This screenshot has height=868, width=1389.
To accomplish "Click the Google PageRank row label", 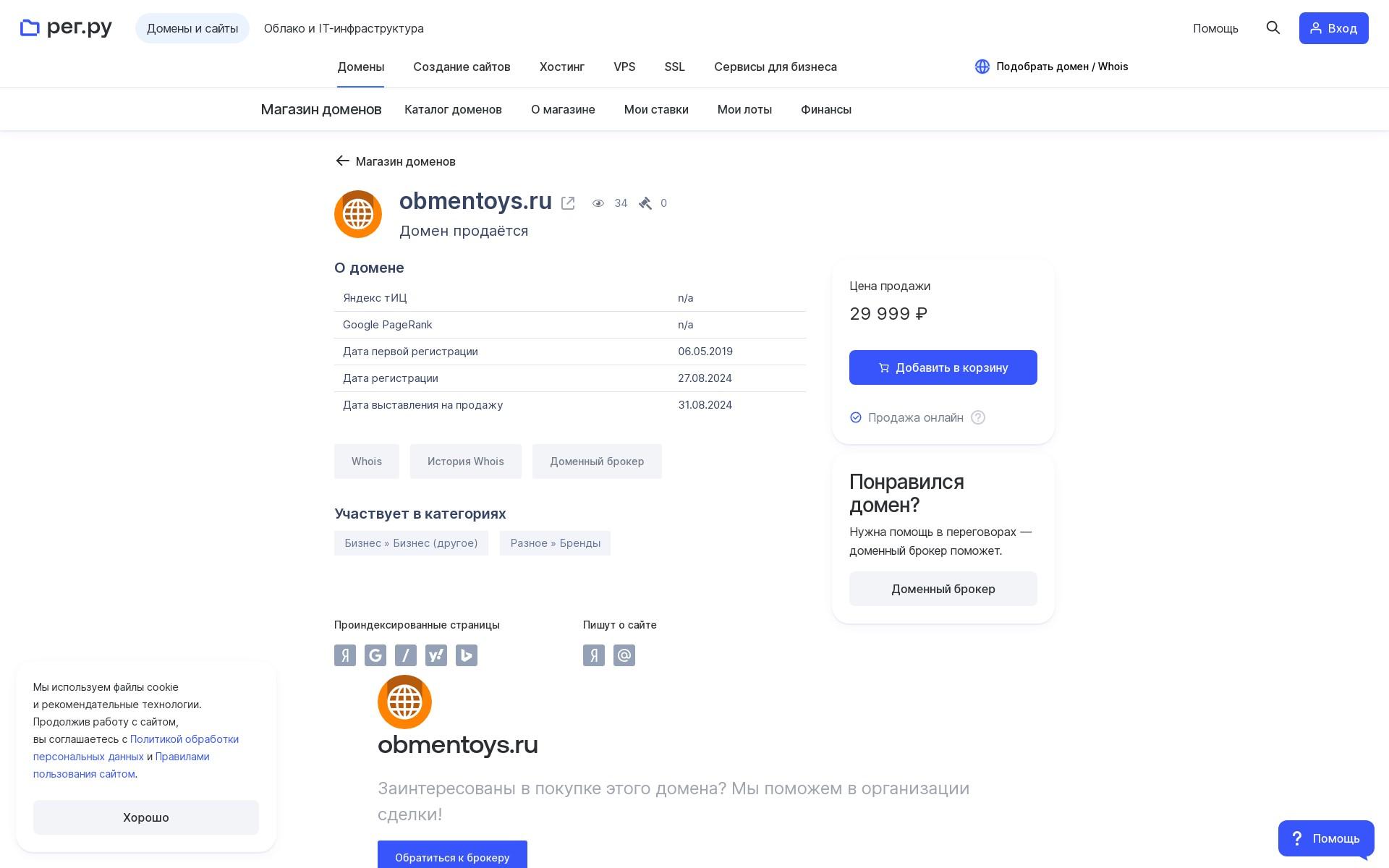I will 388,325.
